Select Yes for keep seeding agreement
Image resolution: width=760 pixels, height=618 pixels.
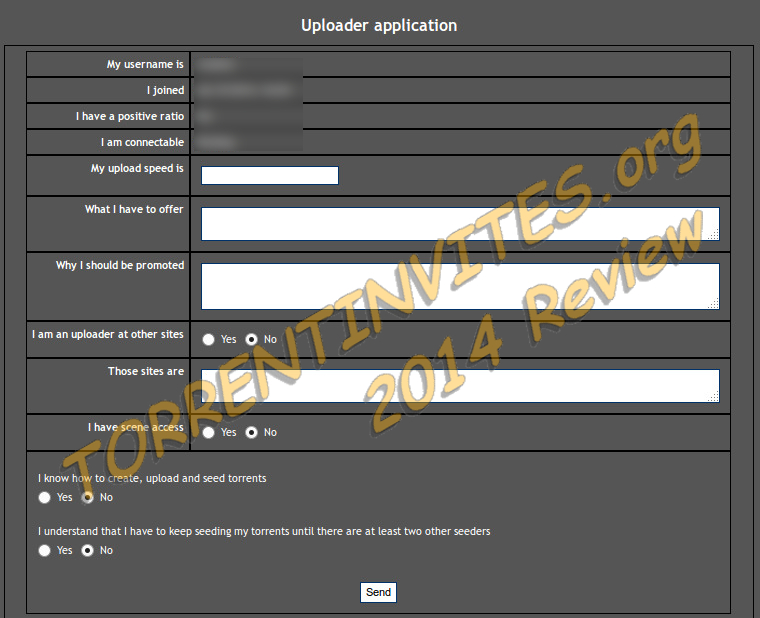click(44, 551)
